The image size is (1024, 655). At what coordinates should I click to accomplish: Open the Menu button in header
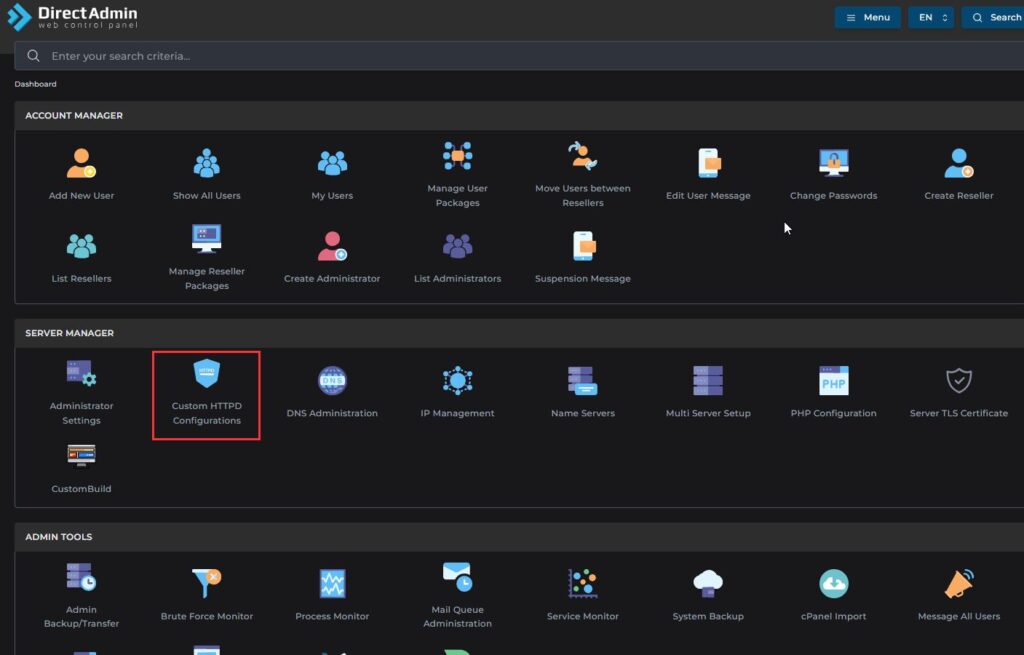pos(867,17)
